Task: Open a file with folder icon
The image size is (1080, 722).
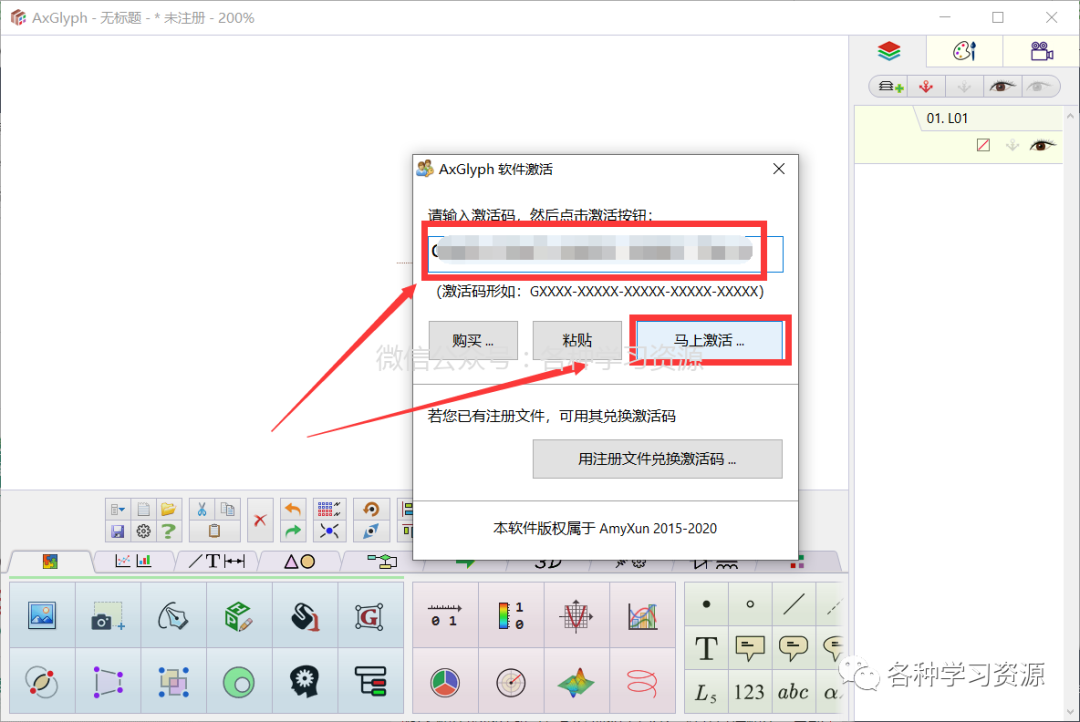Action: pos(168,510)
